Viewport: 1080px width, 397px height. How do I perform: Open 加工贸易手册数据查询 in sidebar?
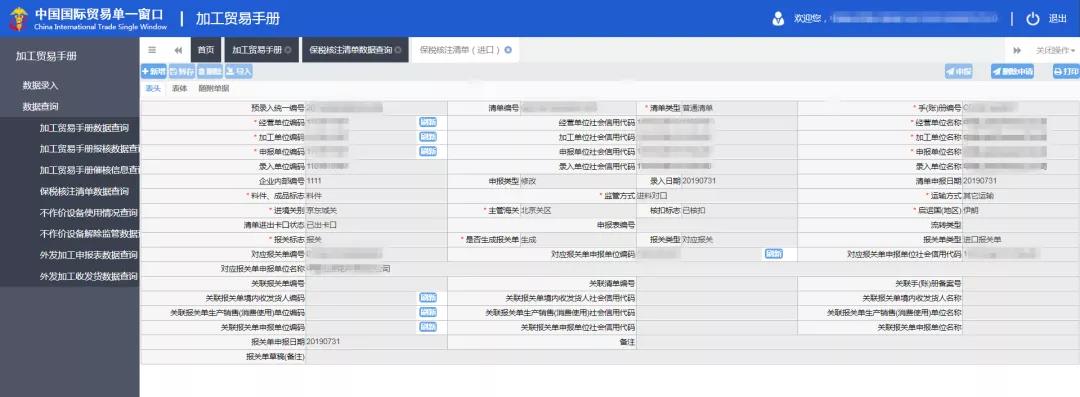pyautogui.click(x=84, y=128)
